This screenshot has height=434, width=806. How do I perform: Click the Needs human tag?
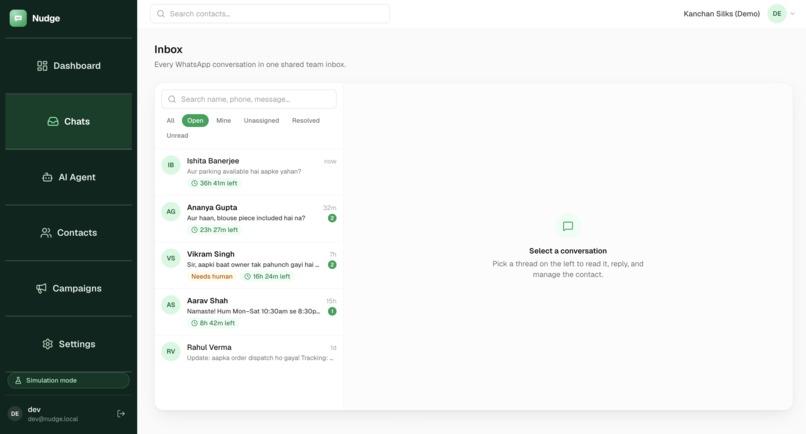tap(212, 277)
